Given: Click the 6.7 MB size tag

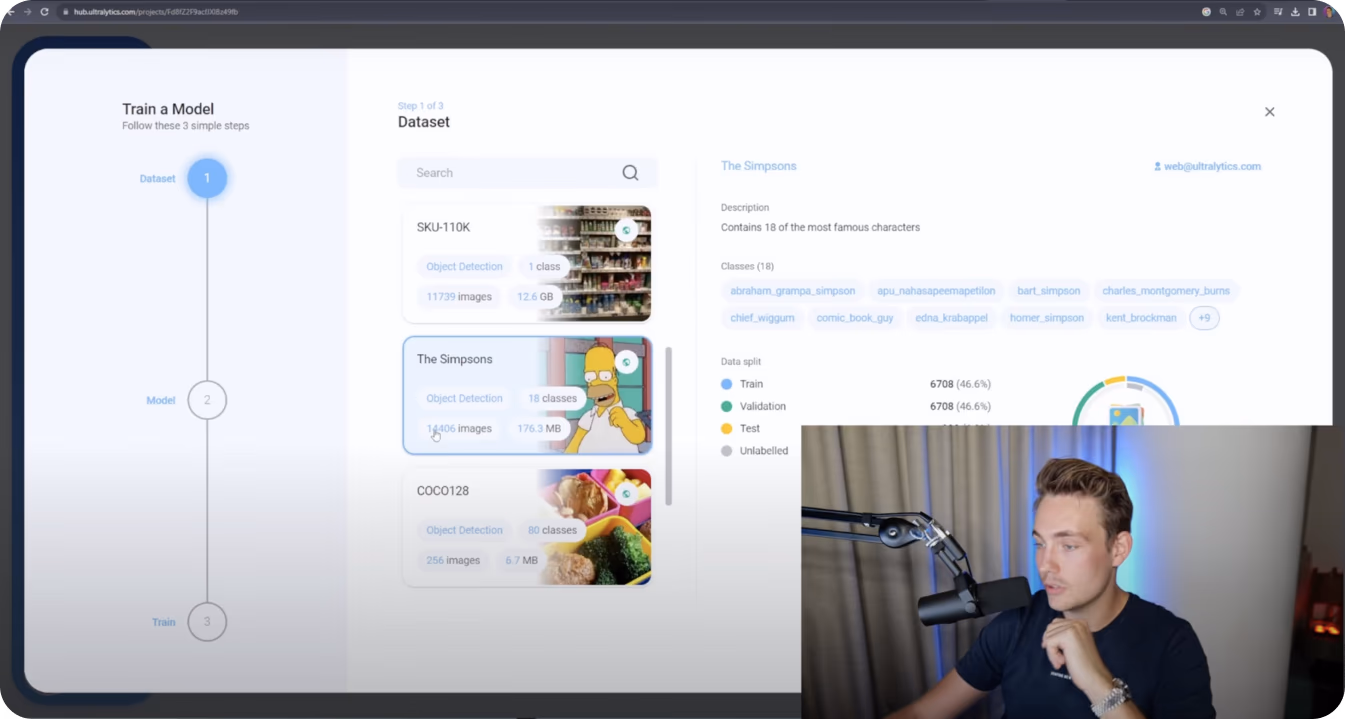Looking at the screenshot, I should click(521, 560).
